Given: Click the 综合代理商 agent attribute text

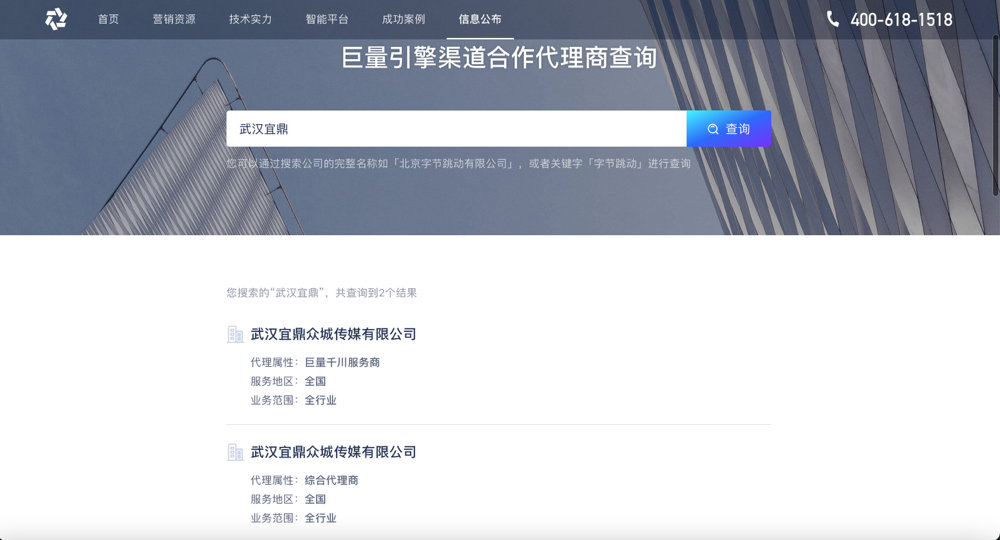Looking at the screenshot, I should (331, 480).
